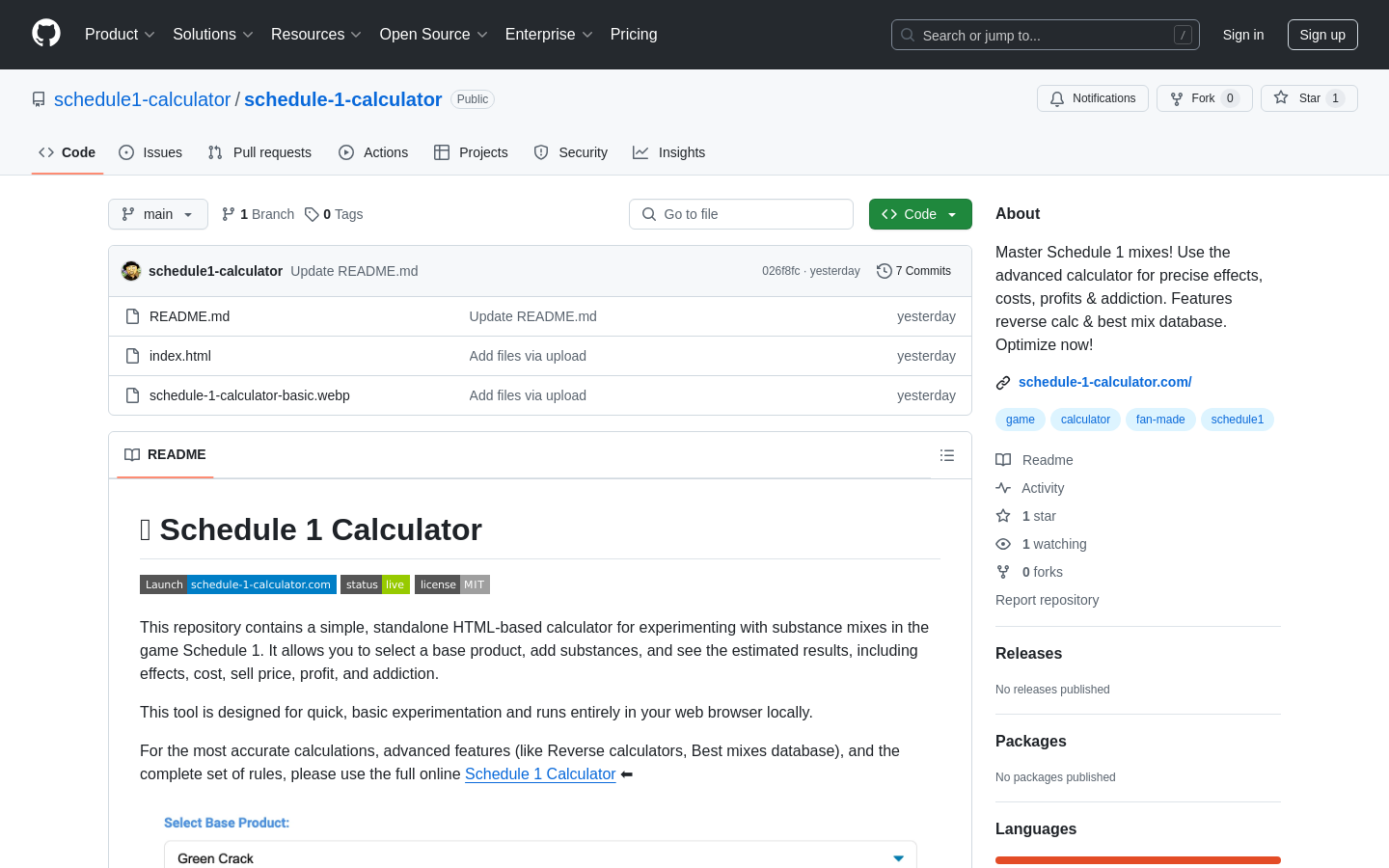Click the pulse icon beside Activity
The image size is (1389, 868).
[x=1003, y=488]
